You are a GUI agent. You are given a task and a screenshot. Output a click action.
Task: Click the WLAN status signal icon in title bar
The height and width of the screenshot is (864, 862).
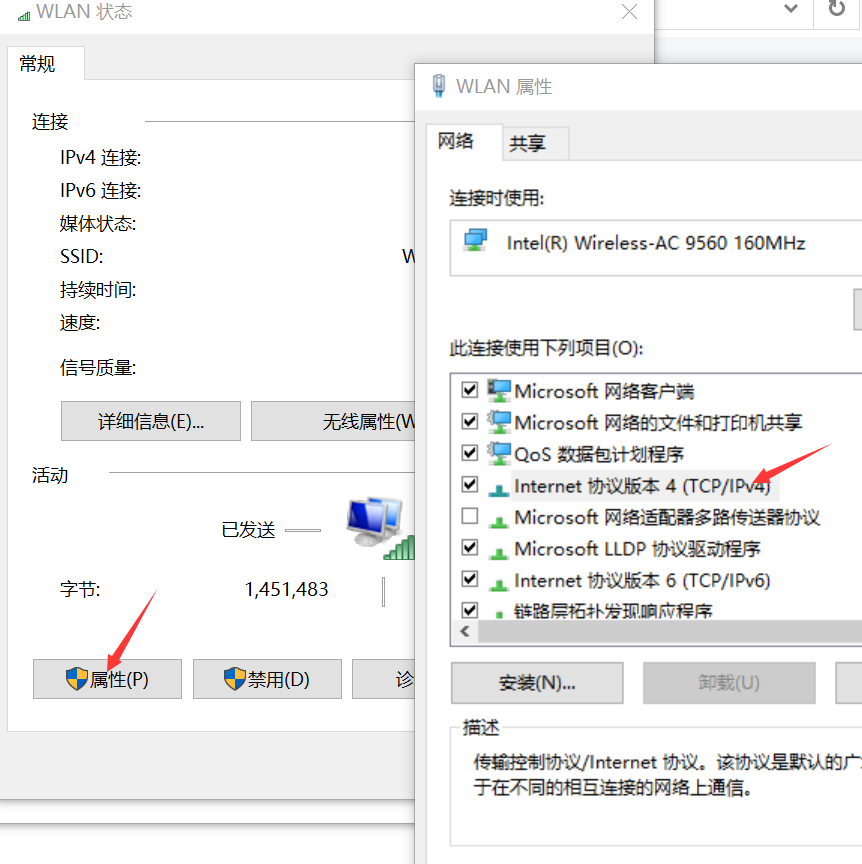(x=24, y=16)
